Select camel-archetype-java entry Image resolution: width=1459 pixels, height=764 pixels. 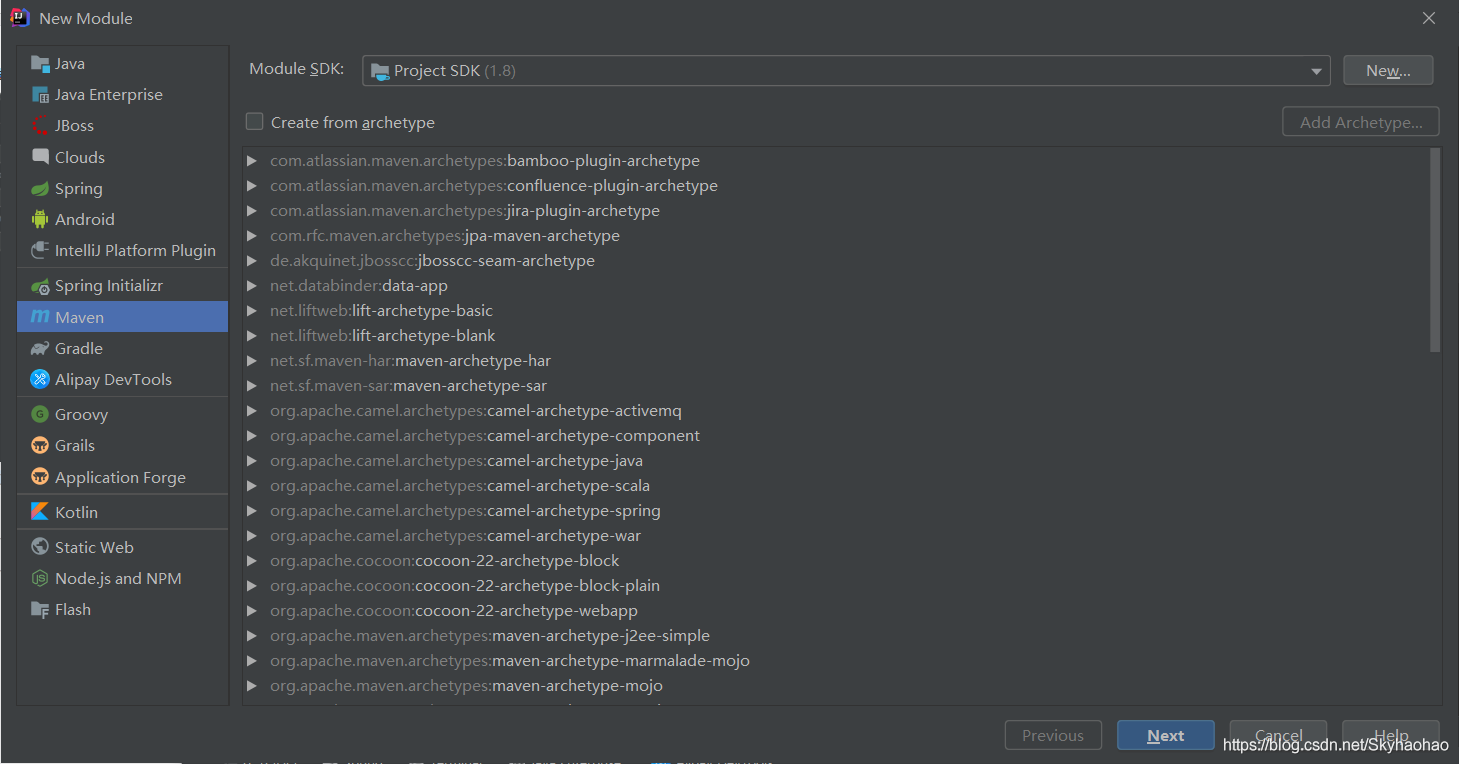coord(456,461)
